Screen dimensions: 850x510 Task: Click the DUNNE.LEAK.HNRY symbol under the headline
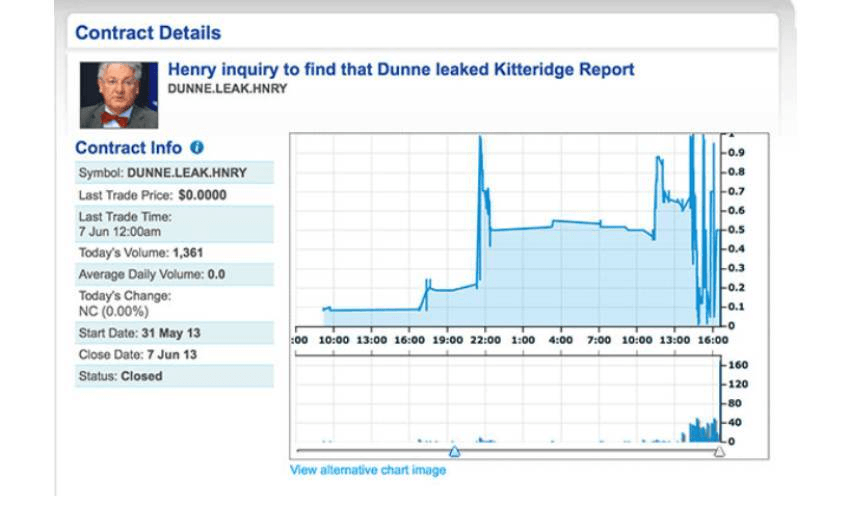click(227, 89)
